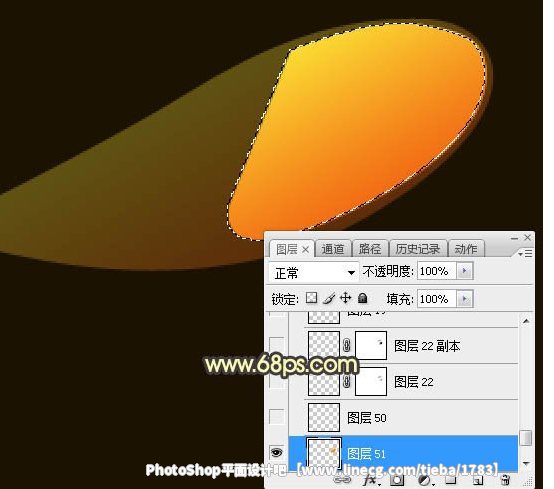Switch to the 动作 tab
Viewport: 554px width, 489px height.
pos(466,249)
